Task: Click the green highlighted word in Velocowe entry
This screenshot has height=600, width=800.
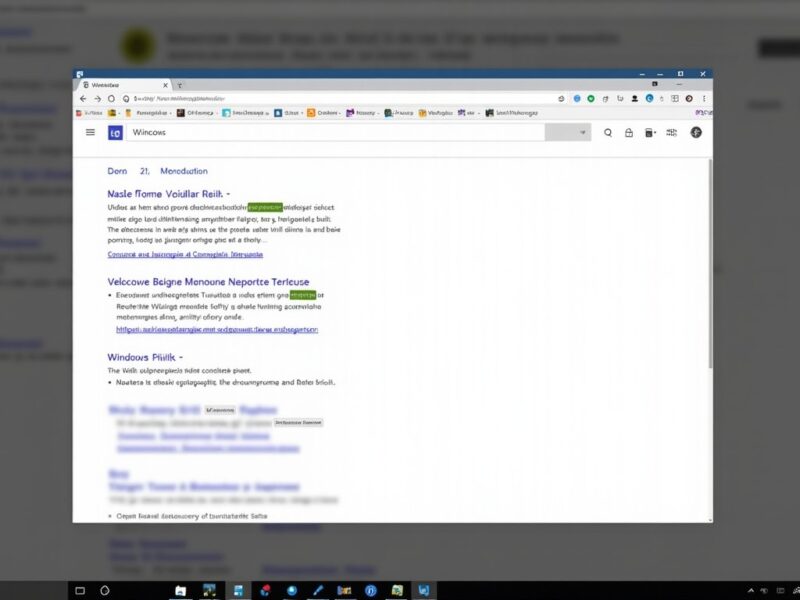Action: [303, 295]
